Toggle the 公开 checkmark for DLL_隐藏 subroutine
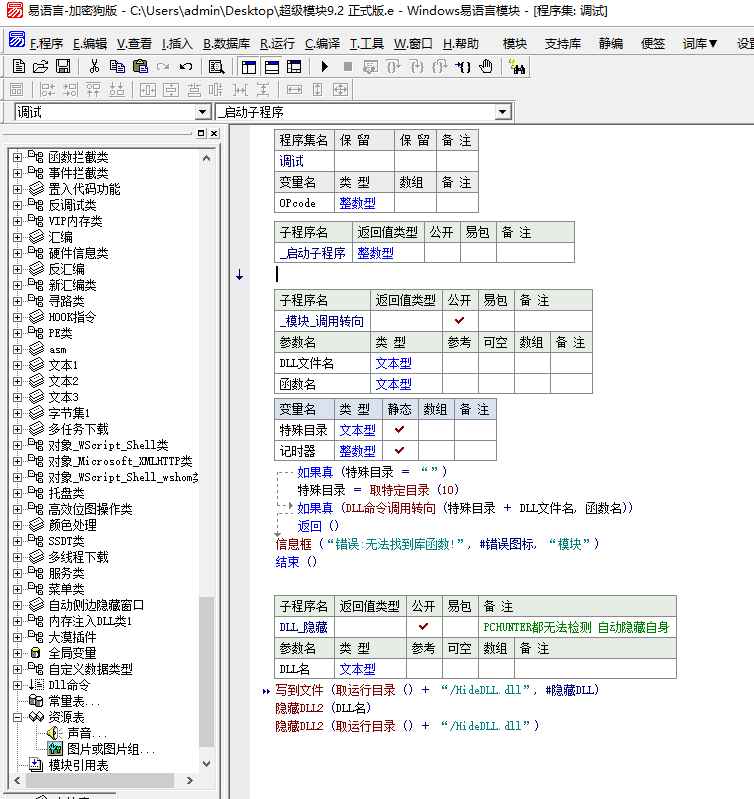 [423, 628]
